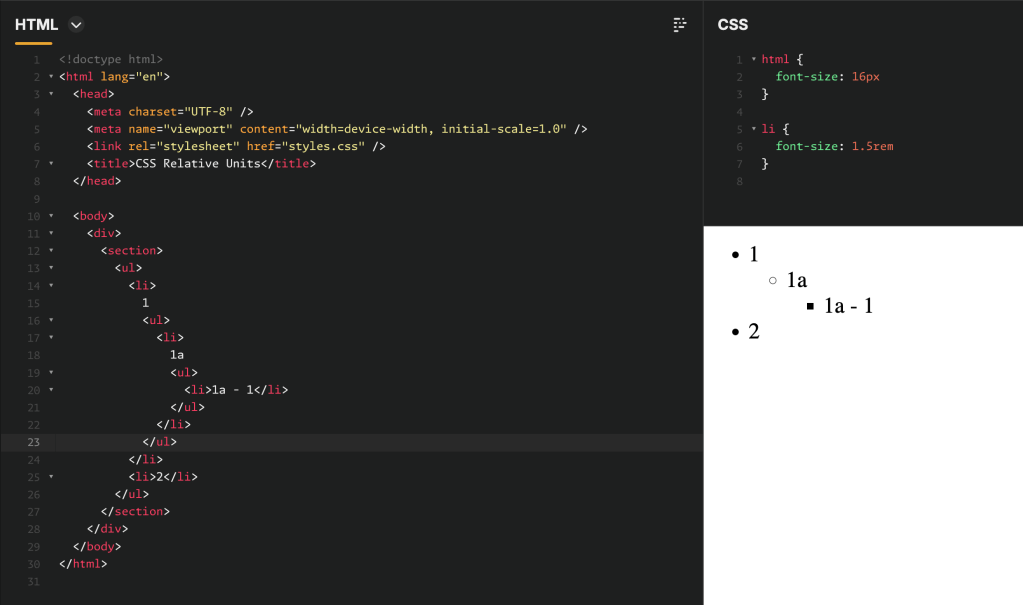Fold the title tag at line 7
Screen dimensions: 1023x605
(51, 164)
